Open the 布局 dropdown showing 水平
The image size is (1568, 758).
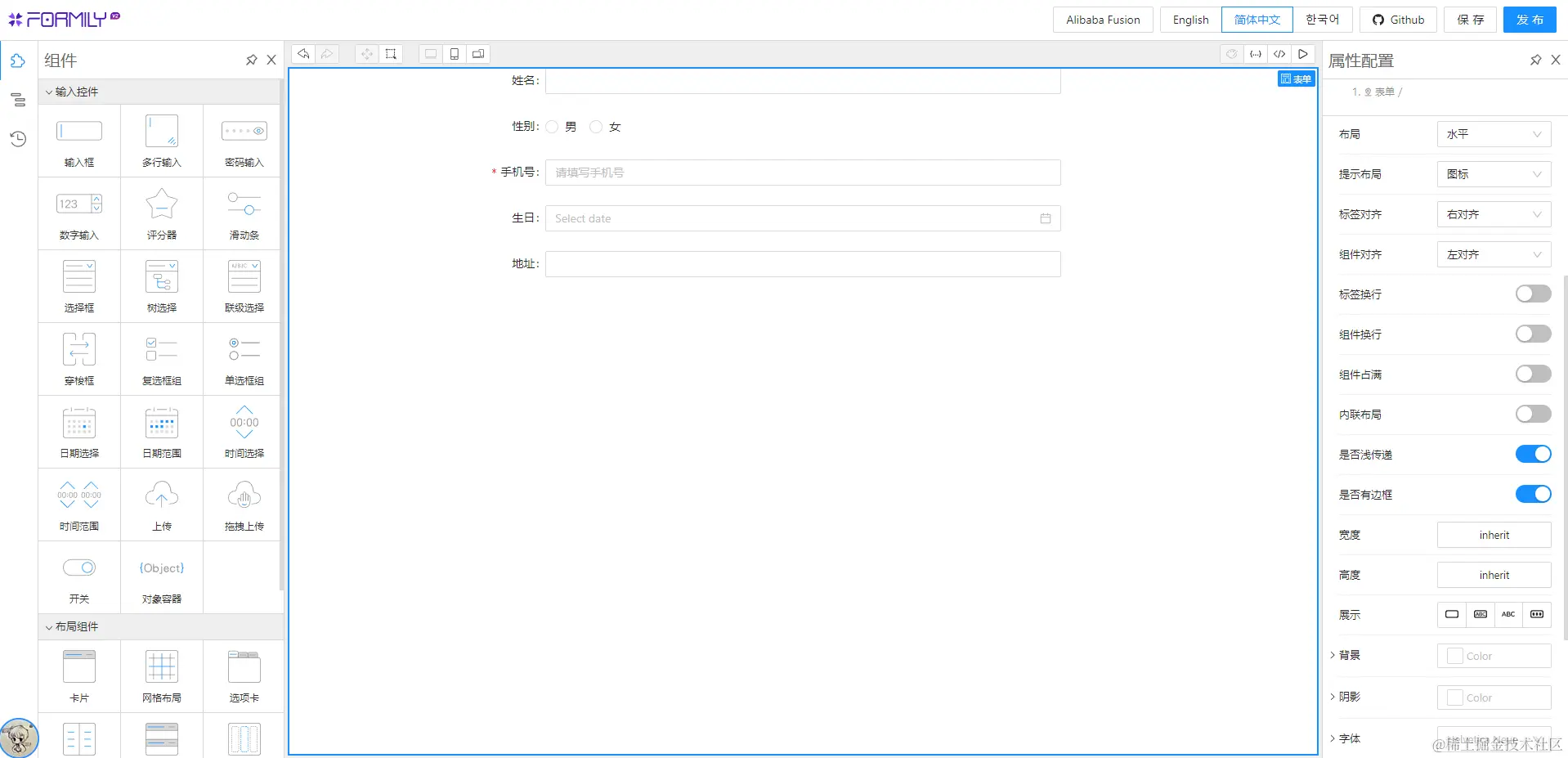pyautogui.click(x=1493, y=133)
